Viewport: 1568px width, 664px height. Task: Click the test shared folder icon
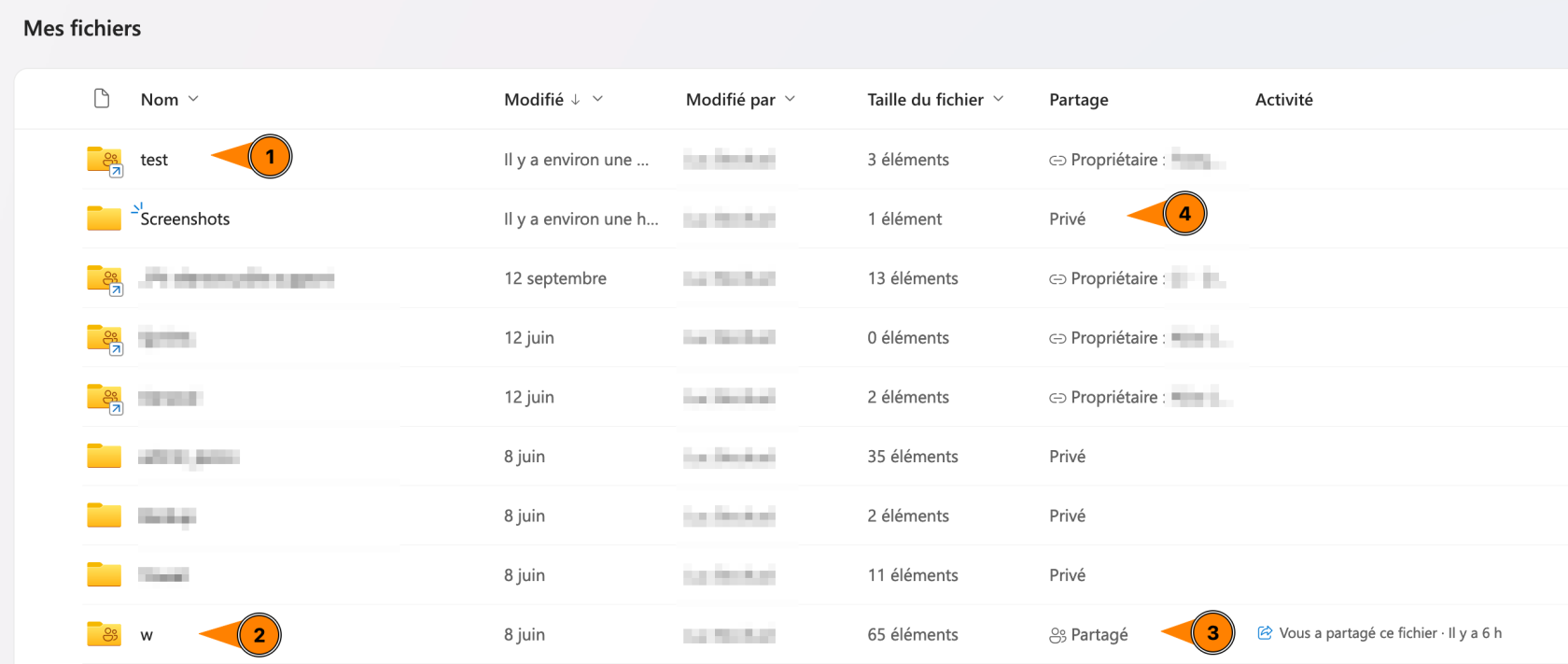point(105,160)
